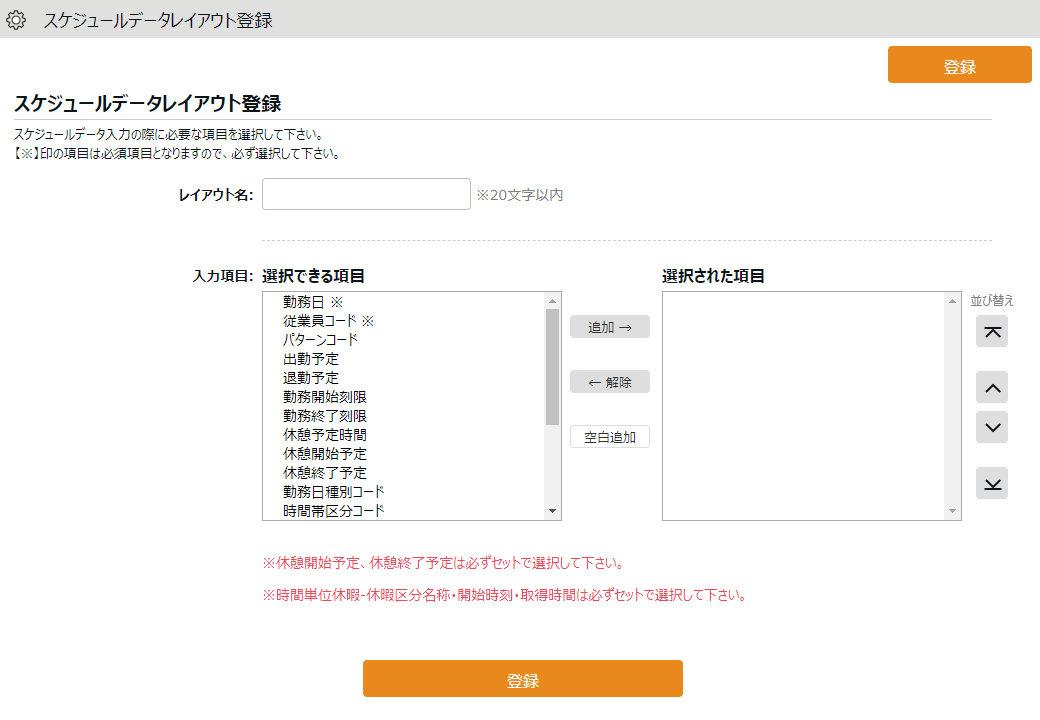The image size is (1040, 720).
Task: Click the top-right 登録 button
Action: (959, 65)
